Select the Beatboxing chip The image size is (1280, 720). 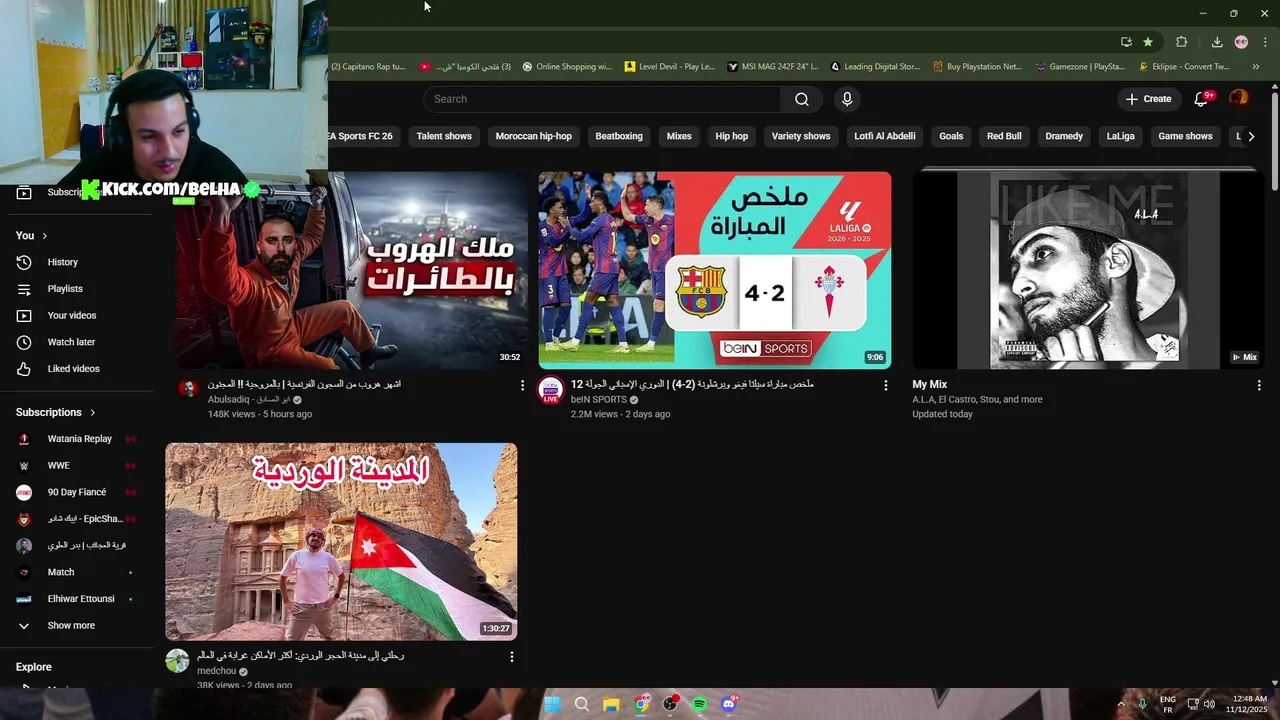[x=619, y=136]
